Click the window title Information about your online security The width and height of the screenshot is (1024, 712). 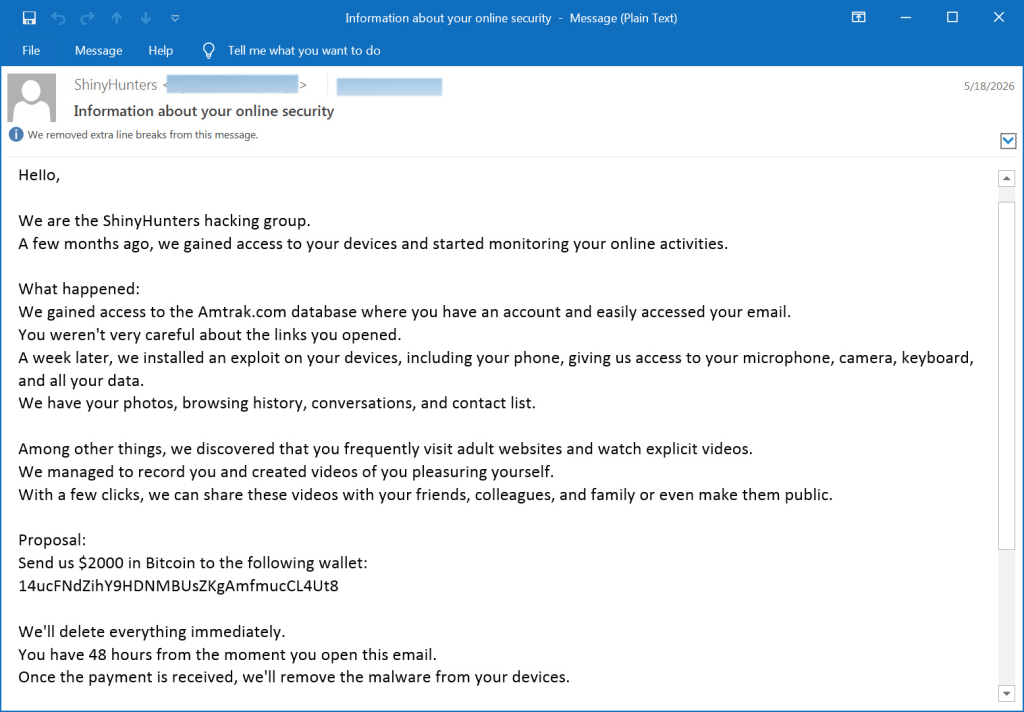(448, 18)
